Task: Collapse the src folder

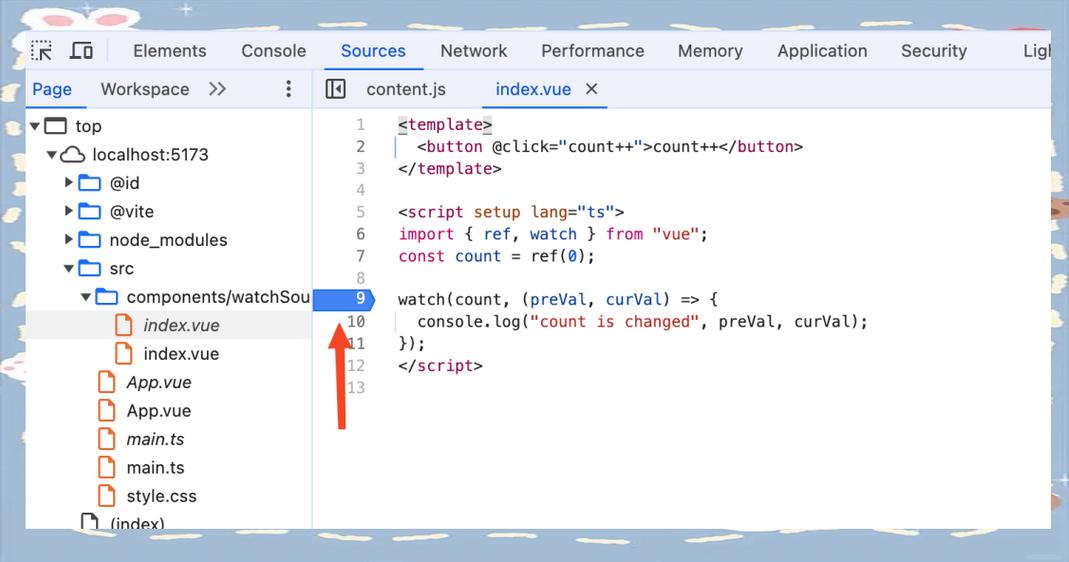Action: coord(69,269)
